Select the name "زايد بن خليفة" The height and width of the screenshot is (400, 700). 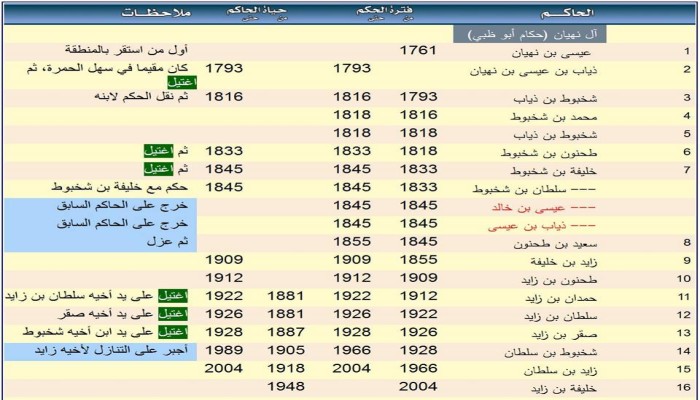pyautogui.click(x=564, y=262)
